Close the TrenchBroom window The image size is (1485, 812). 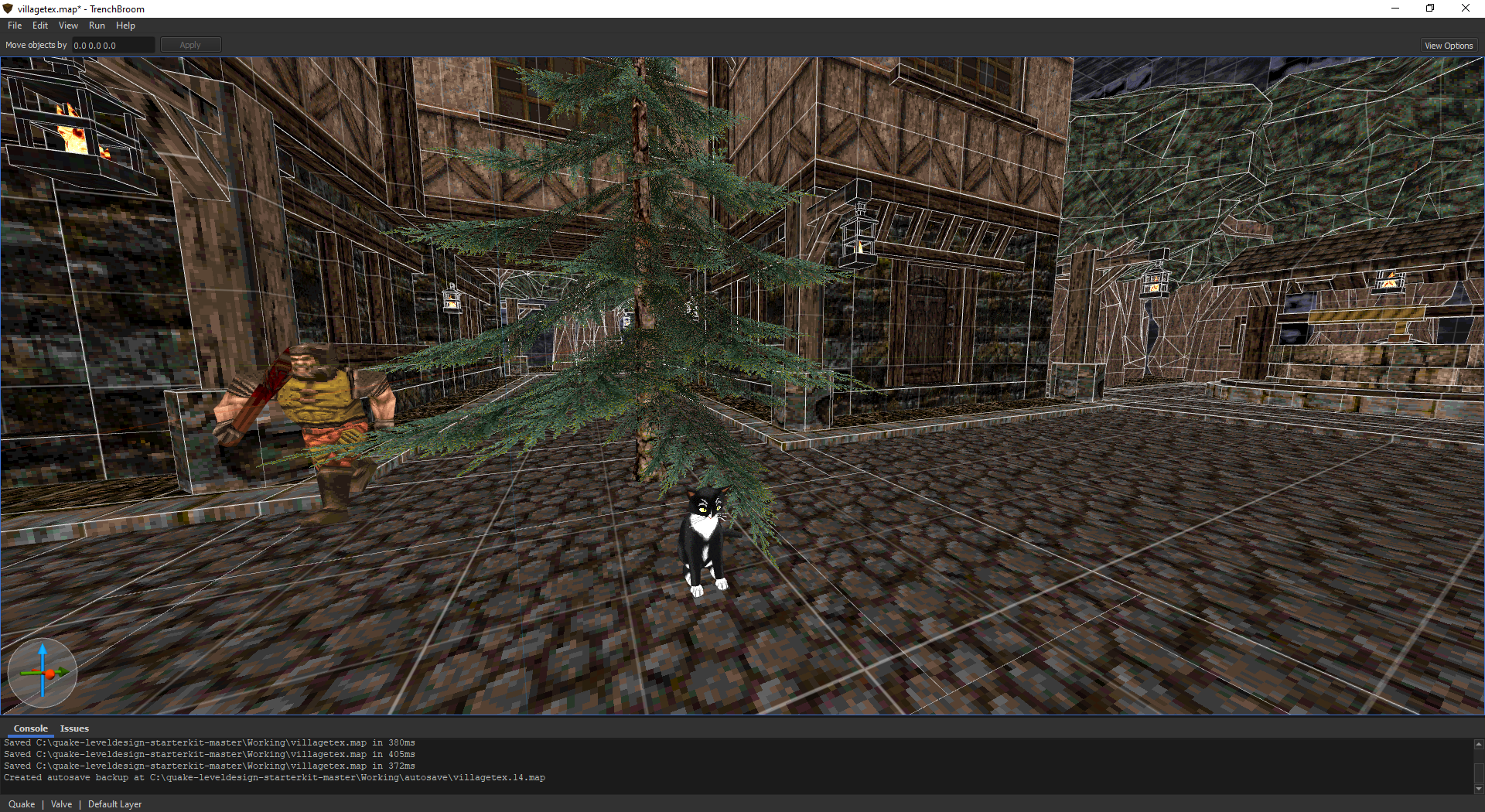click(1466, 9)
